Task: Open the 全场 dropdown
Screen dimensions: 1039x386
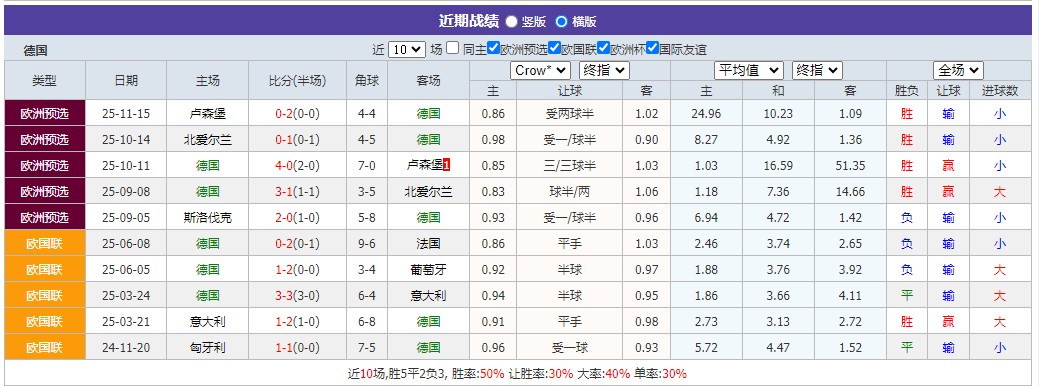Action: 958,70
